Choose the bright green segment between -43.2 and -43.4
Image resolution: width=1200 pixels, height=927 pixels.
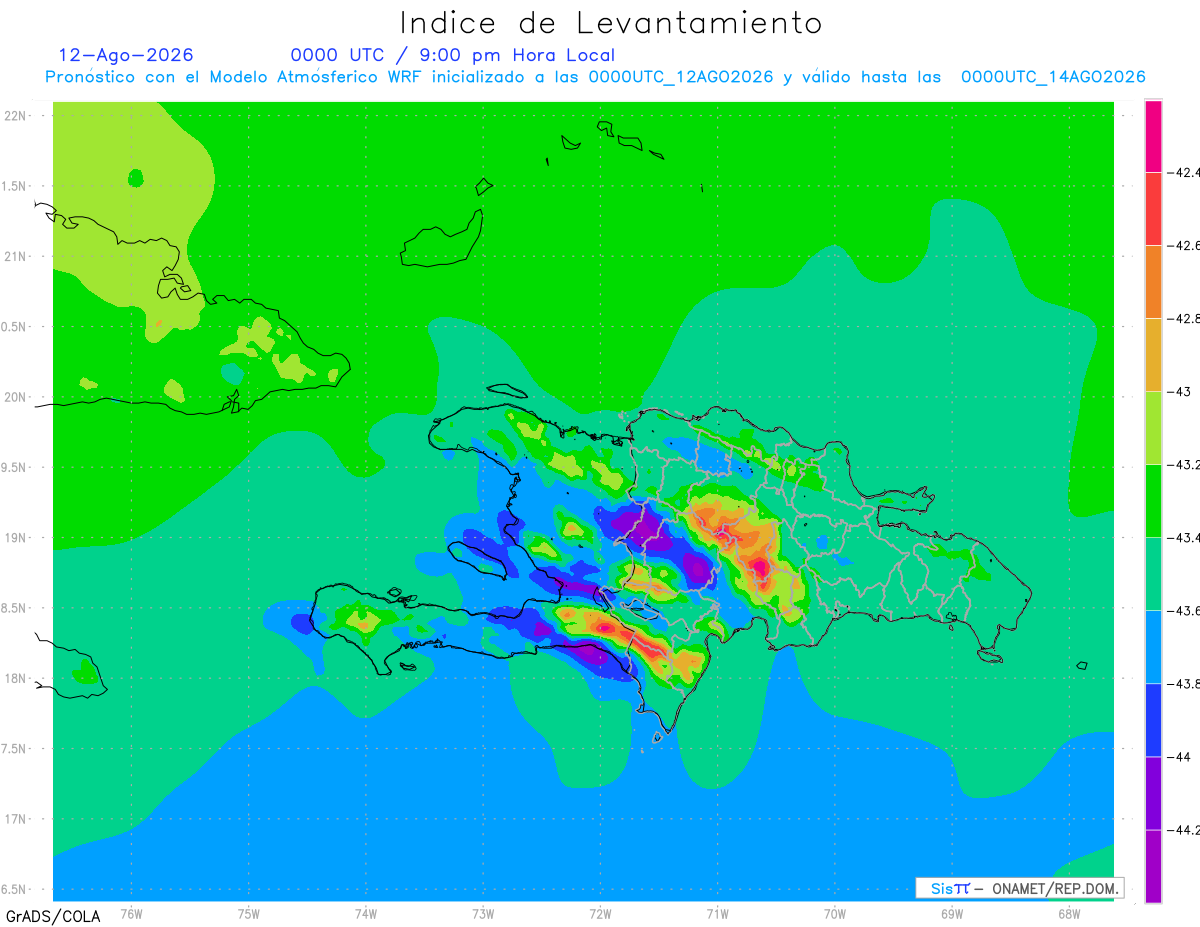pos(1153,501)
